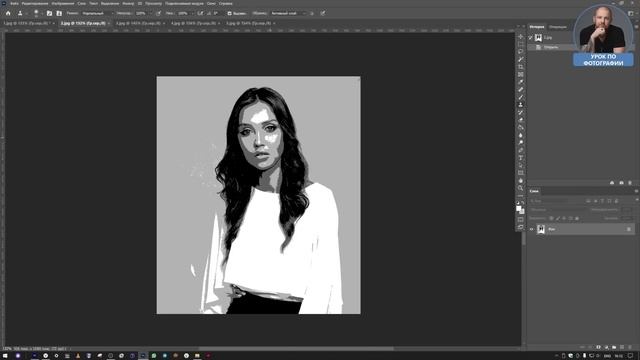Open the Окно menu
The image size is (640, 360).
[211, 3]
